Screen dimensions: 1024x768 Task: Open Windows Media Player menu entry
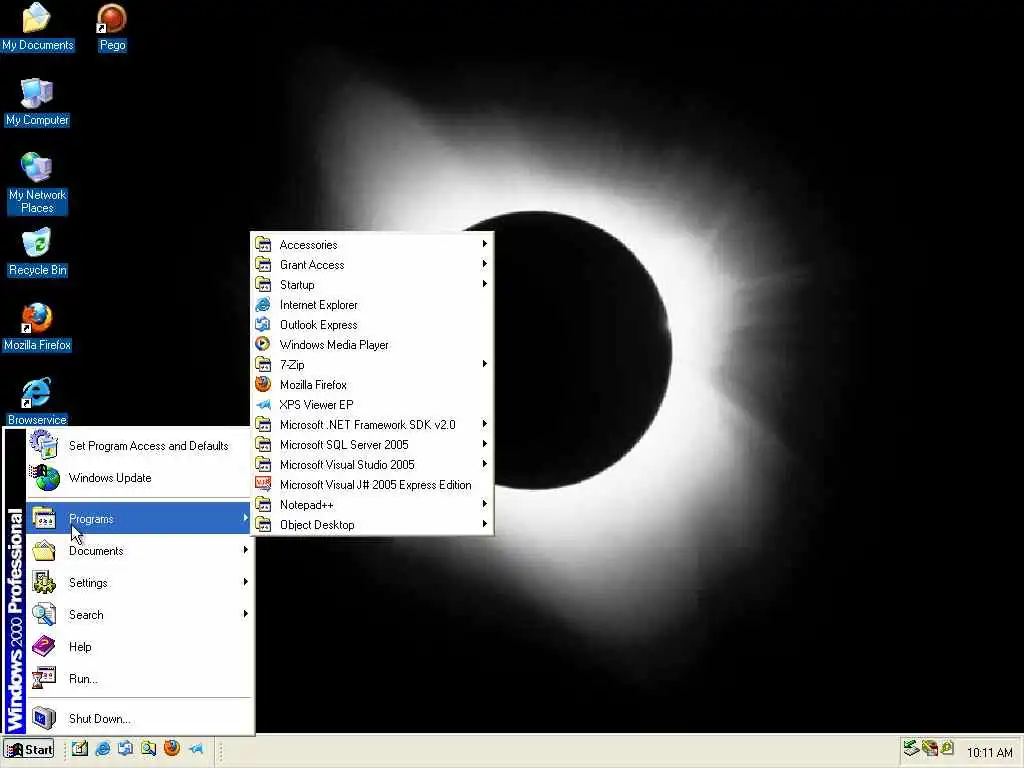click(x=372, y=345)
